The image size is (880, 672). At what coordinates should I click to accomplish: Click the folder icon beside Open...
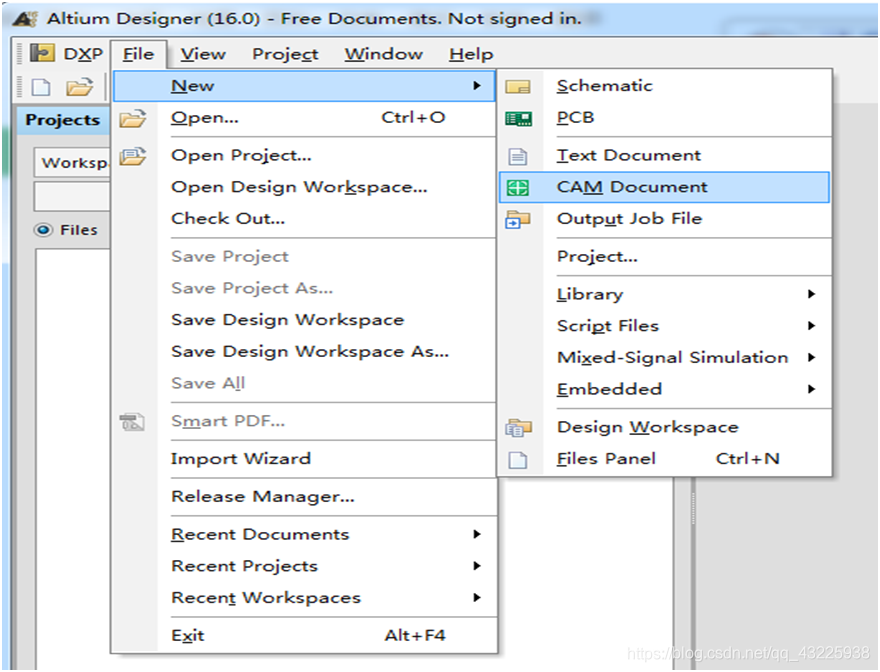coord(132,118)
